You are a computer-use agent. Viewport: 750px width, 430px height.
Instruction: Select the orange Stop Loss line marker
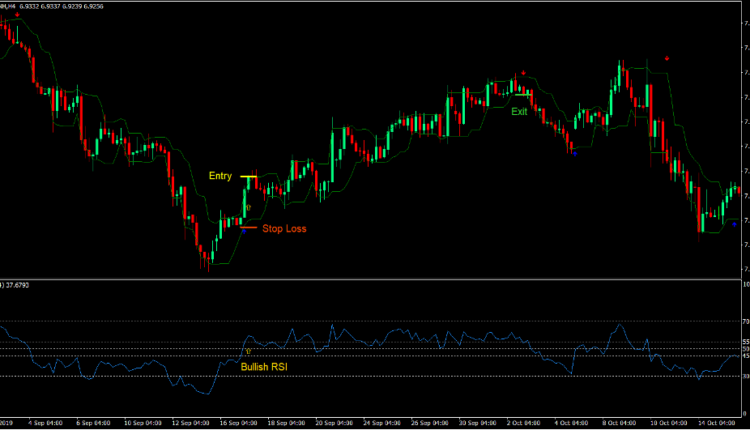(x=248, y=228)
